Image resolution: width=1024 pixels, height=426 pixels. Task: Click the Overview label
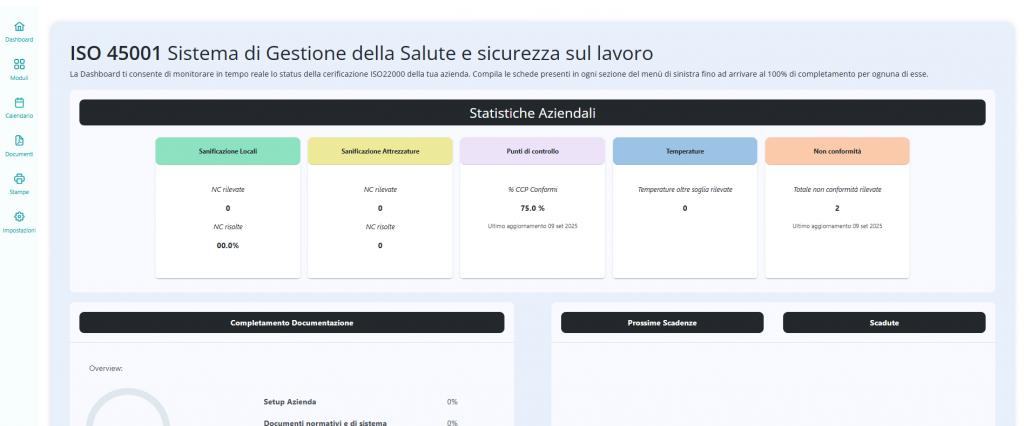click(x=106, y=369)
